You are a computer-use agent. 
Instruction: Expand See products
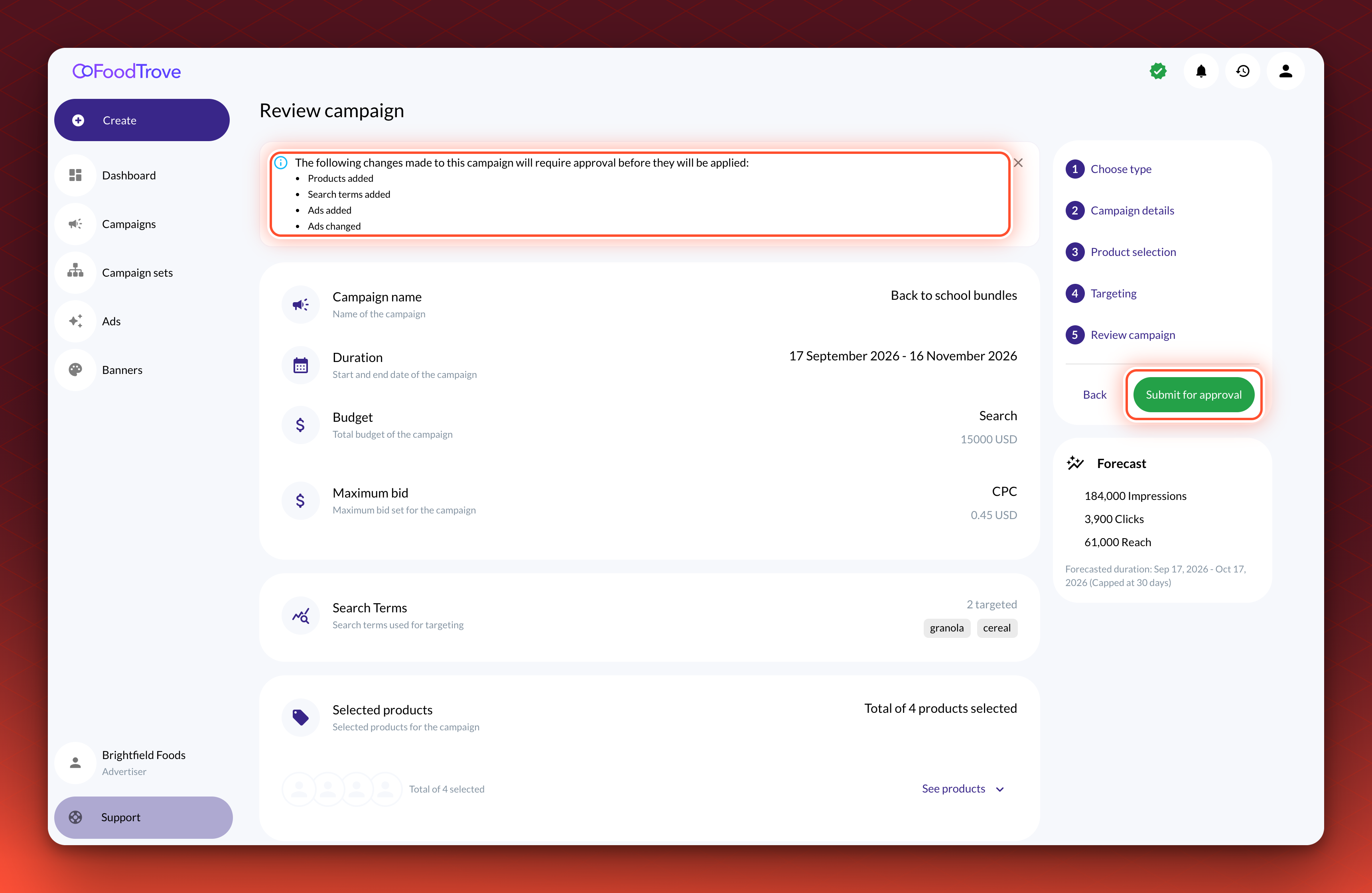[963, 789]
